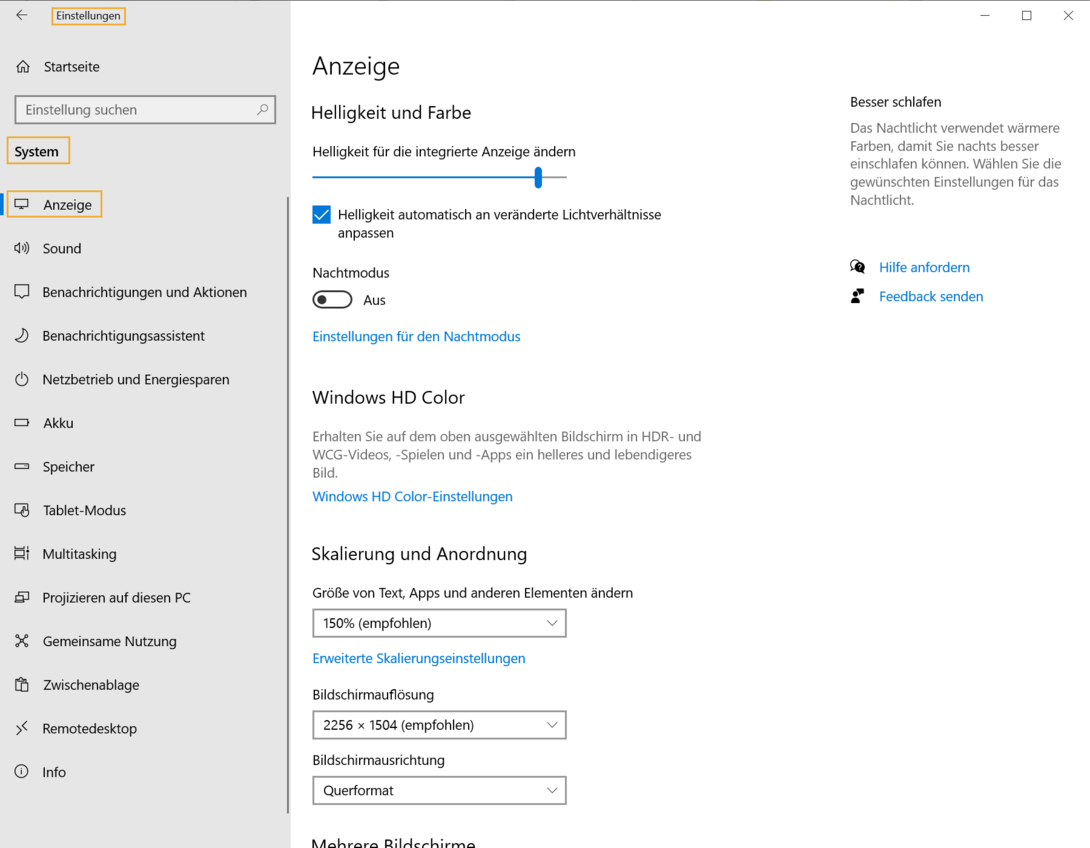Open the scaling dropdown showing 150%

coord(439,622)
